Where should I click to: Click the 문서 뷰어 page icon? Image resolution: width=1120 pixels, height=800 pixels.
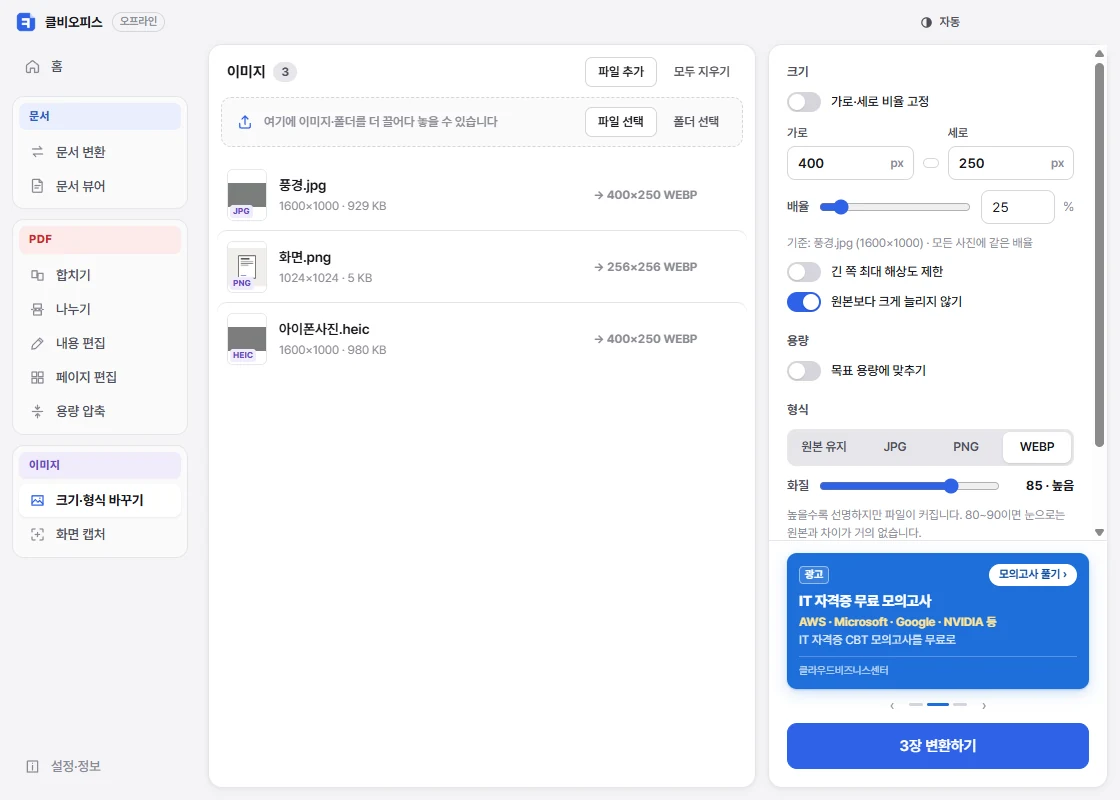(x=37, y=186)
